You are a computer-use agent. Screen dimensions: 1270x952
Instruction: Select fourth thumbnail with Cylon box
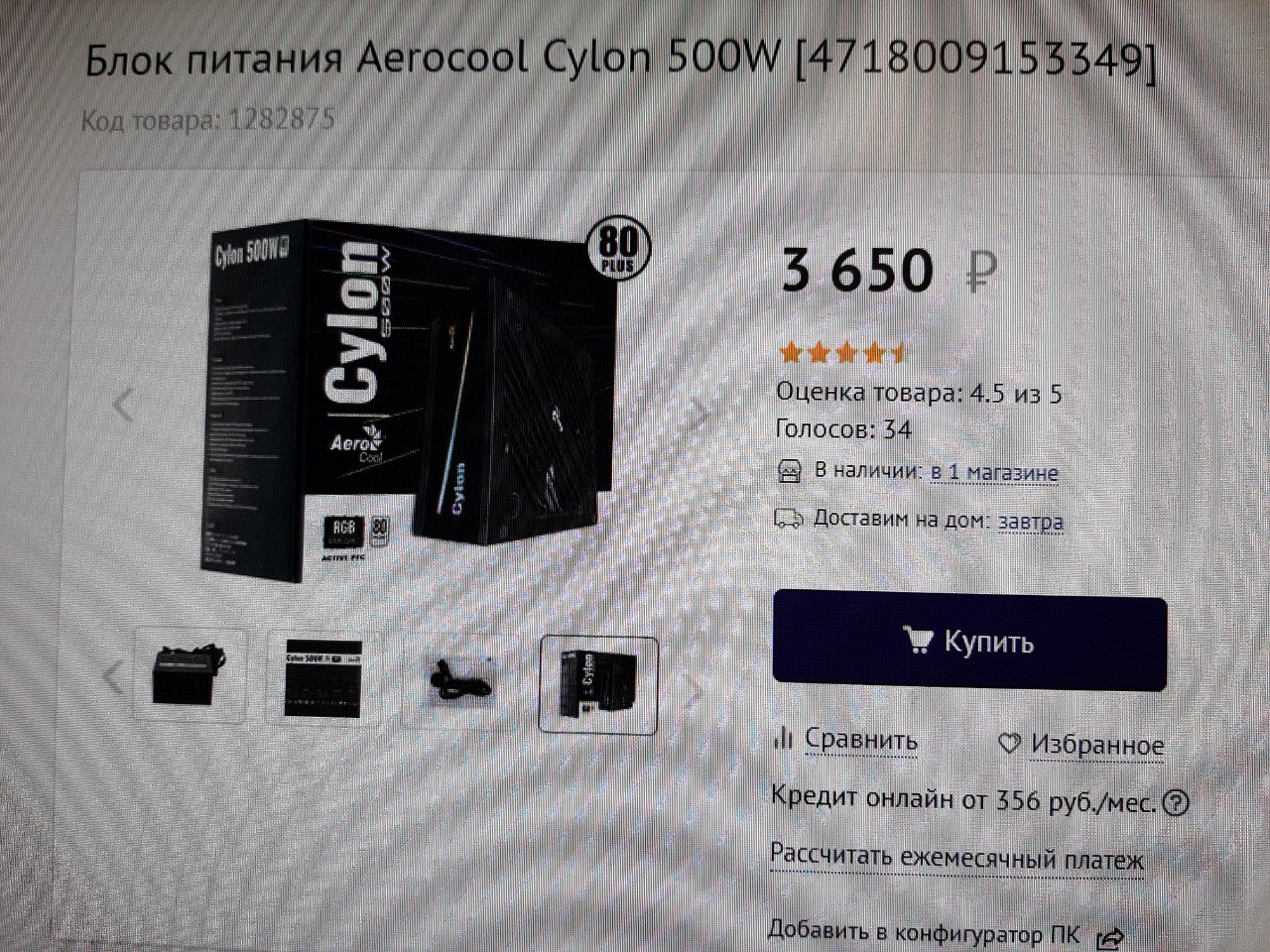(x=598, y=685)
